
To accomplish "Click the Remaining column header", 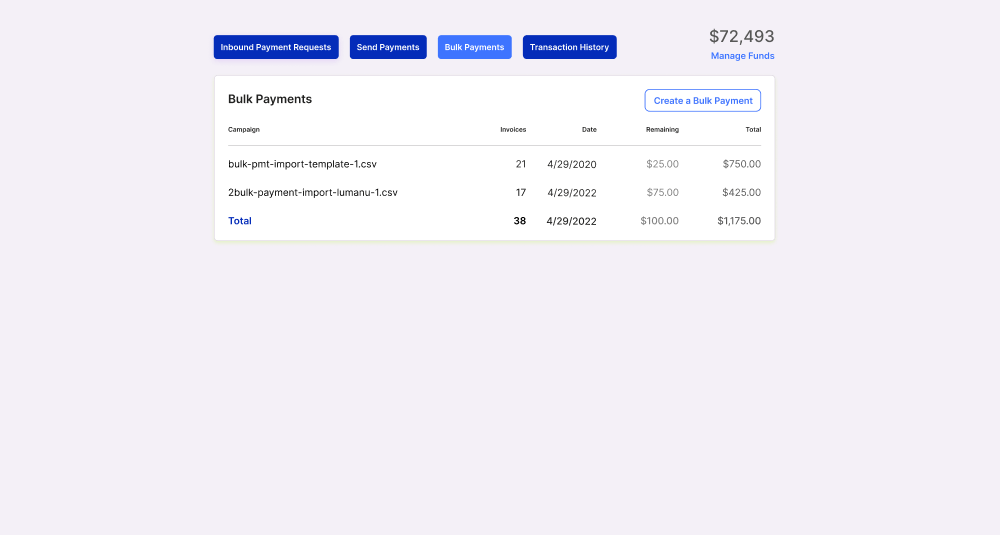I will [x=662, y=129].
